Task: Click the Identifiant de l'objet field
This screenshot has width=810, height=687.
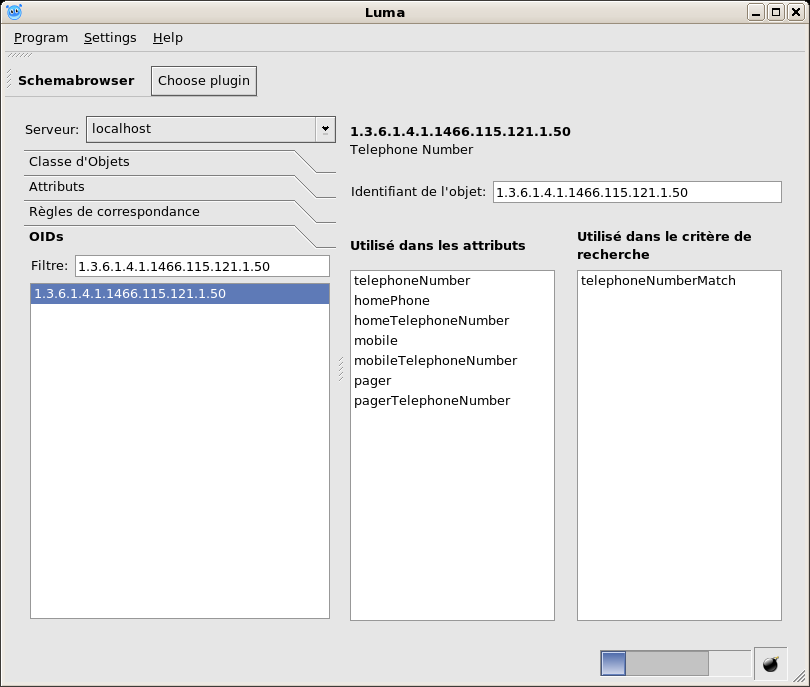Action: tap(636, 192)
